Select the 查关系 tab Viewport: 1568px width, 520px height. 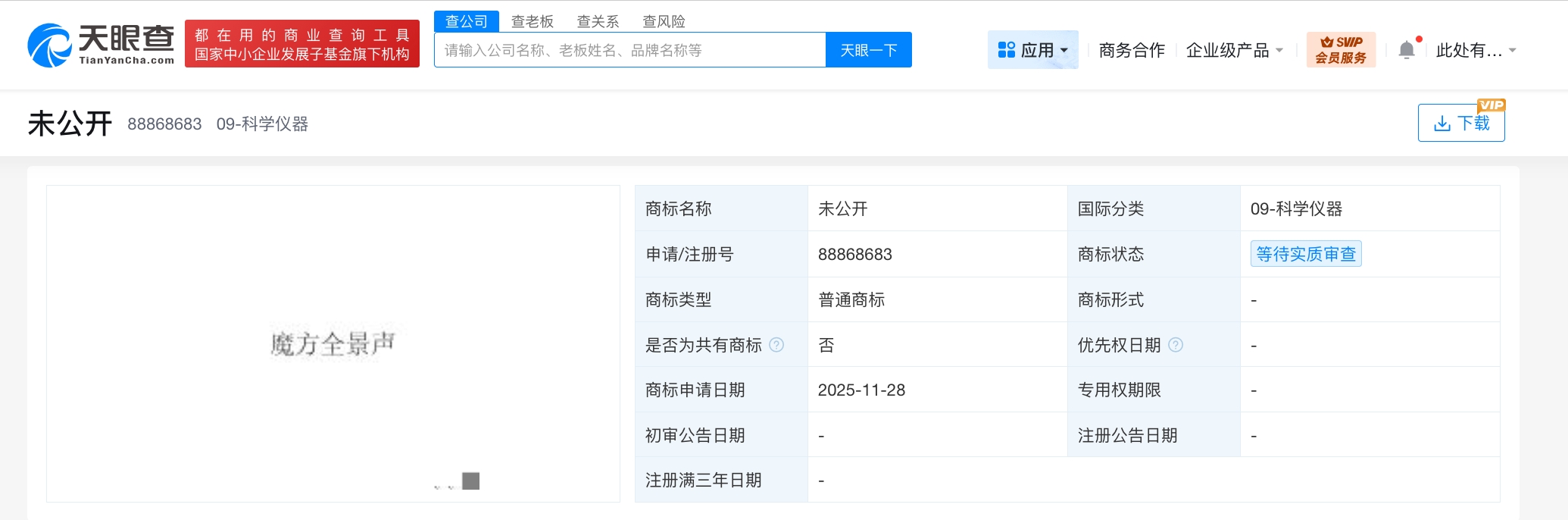pos(598,21)
